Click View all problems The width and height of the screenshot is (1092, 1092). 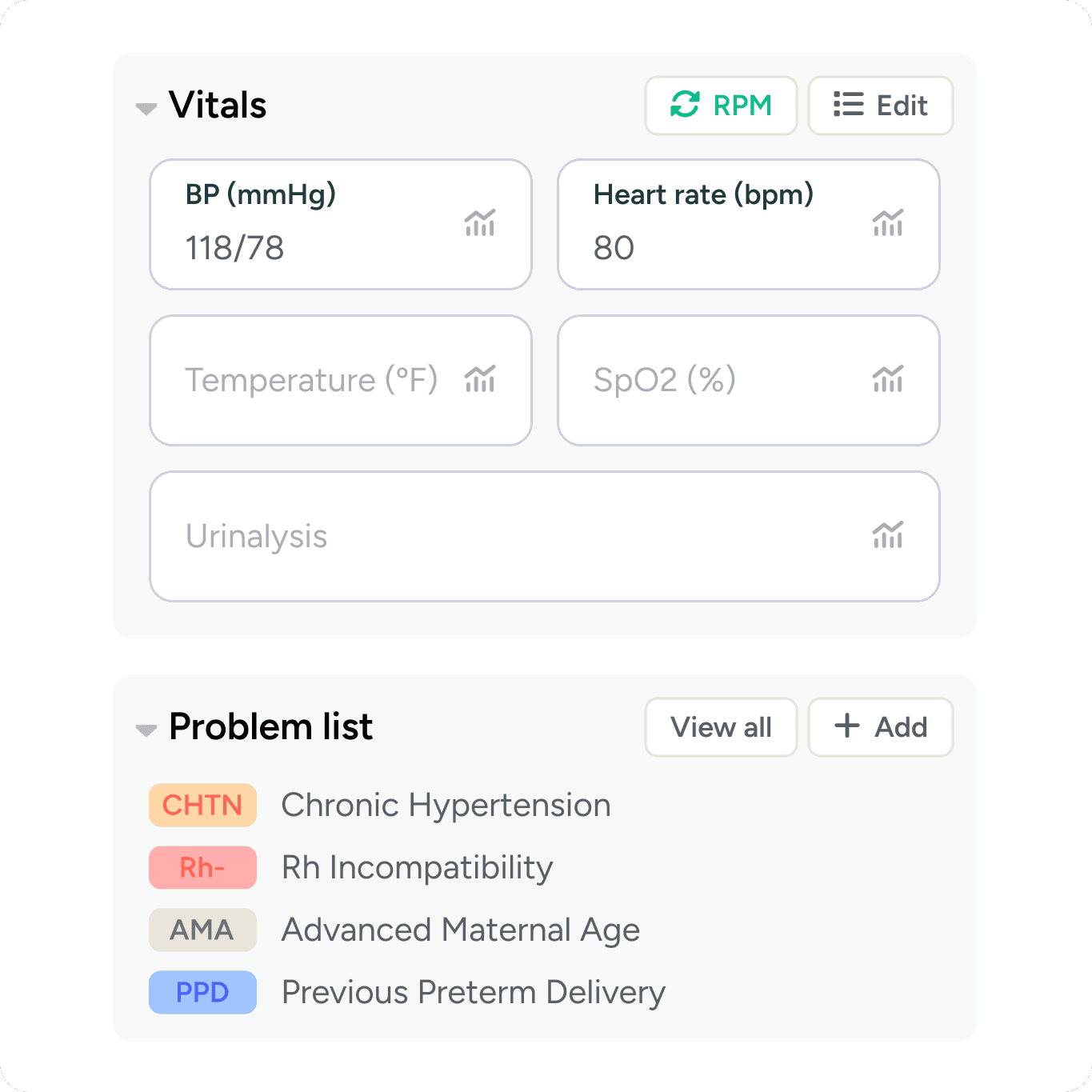tap(720, 726)
